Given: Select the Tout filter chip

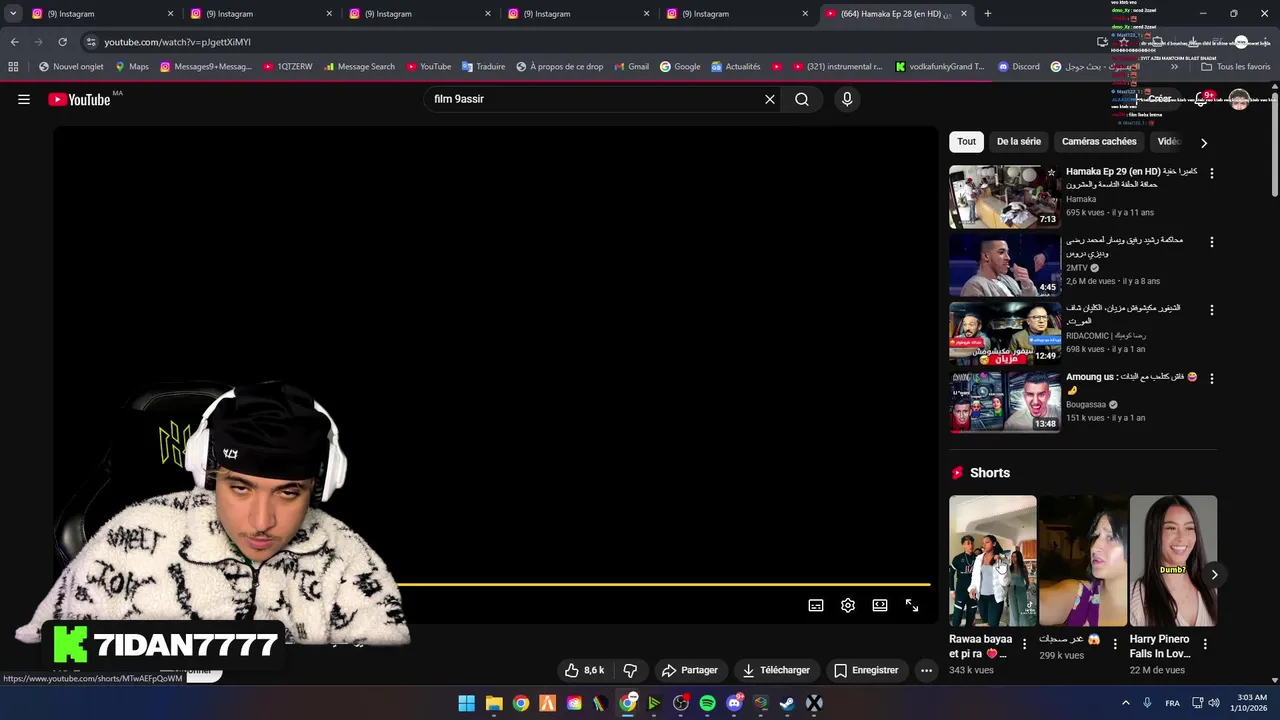Looking at the screenshot, I should [966, 142].
